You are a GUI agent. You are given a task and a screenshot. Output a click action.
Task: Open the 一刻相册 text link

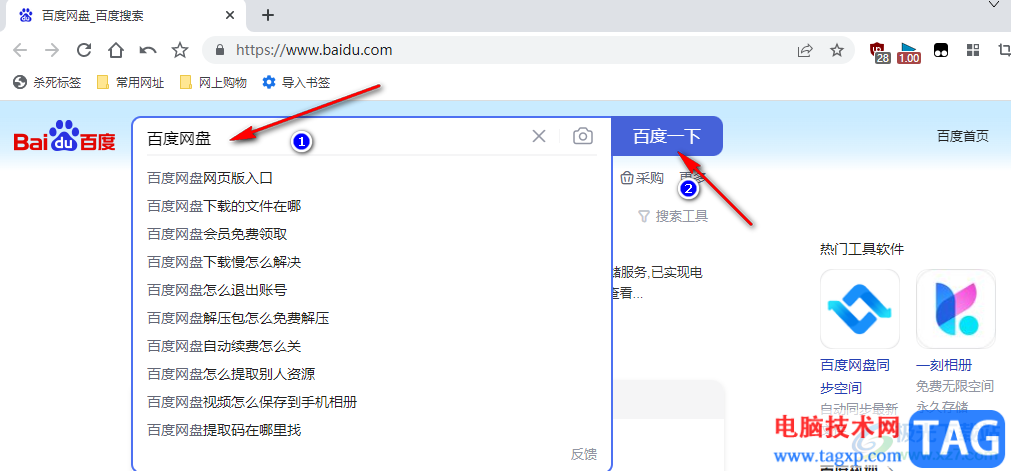(x=944, y=366)
